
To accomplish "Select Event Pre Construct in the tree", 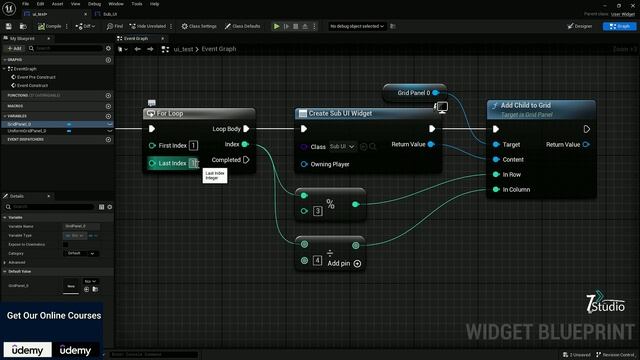I will click(x=33, y=77).
